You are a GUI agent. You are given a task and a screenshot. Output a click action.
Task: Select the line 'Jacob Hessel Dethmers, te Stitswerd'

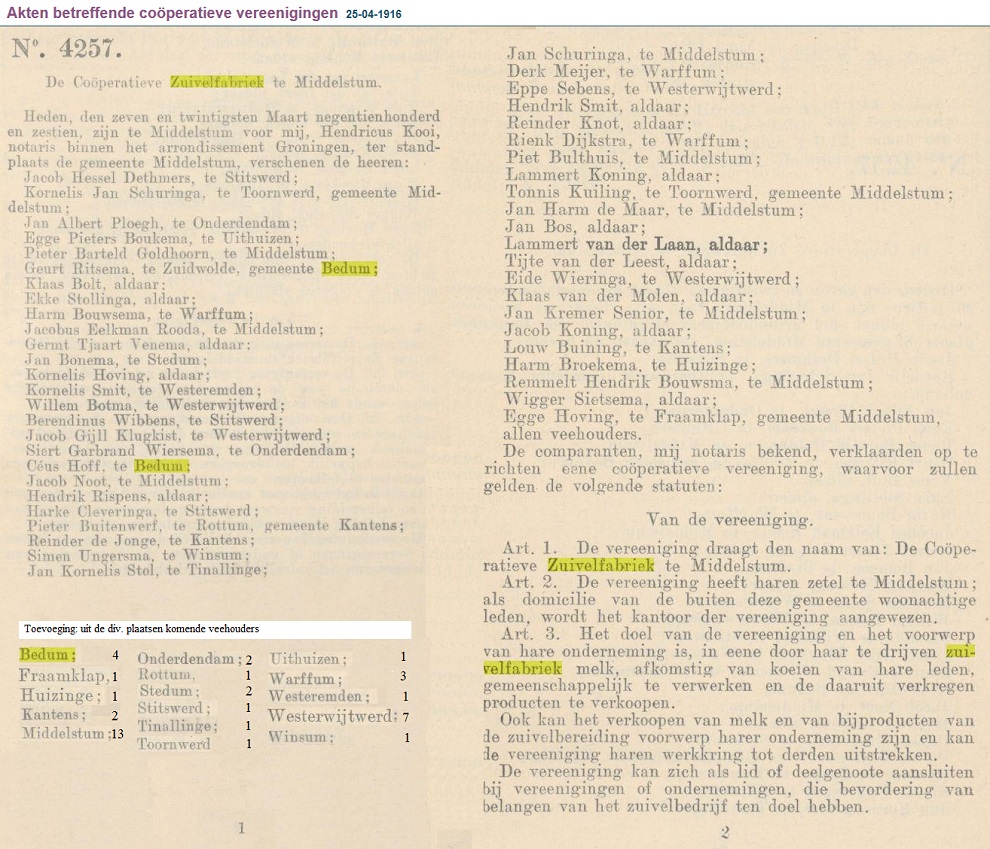[x=161, y=177]
